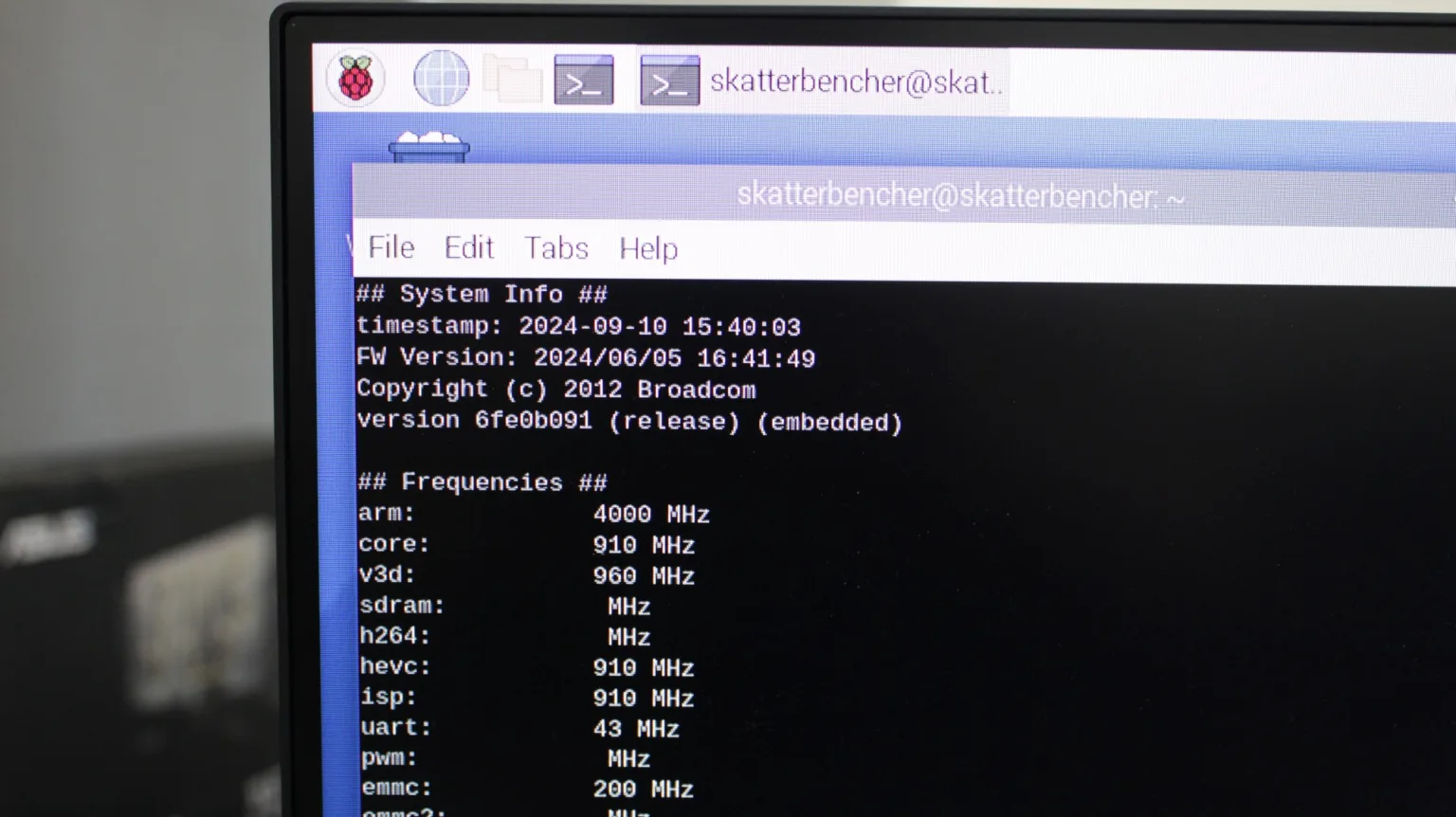Click the arm: 4000 MHz line
The height and width of the screenshot is (817, 1456).
click(534, 514)
